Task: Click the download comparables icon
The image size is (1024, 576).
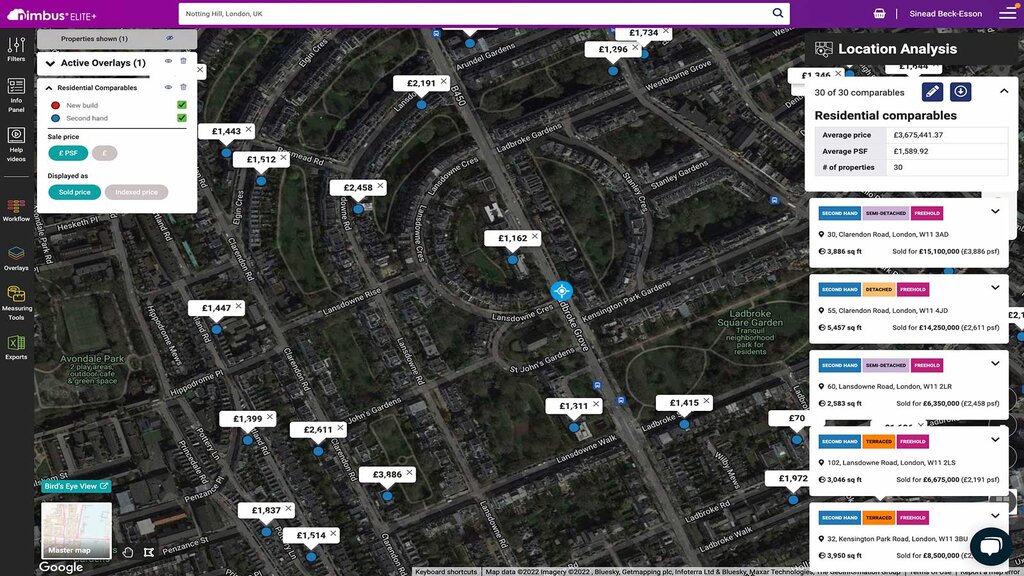Action: tap(961, 91)
